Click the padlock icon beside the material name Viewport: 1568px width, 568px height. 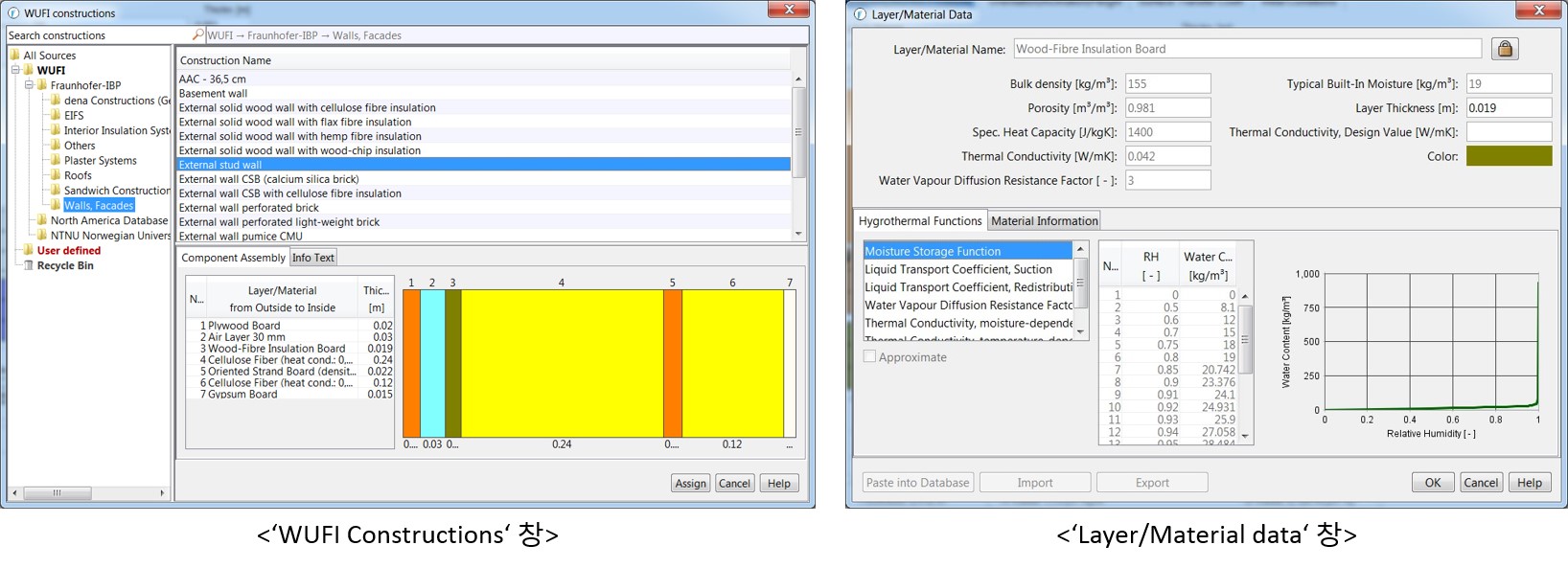[x=1505, y=49]
